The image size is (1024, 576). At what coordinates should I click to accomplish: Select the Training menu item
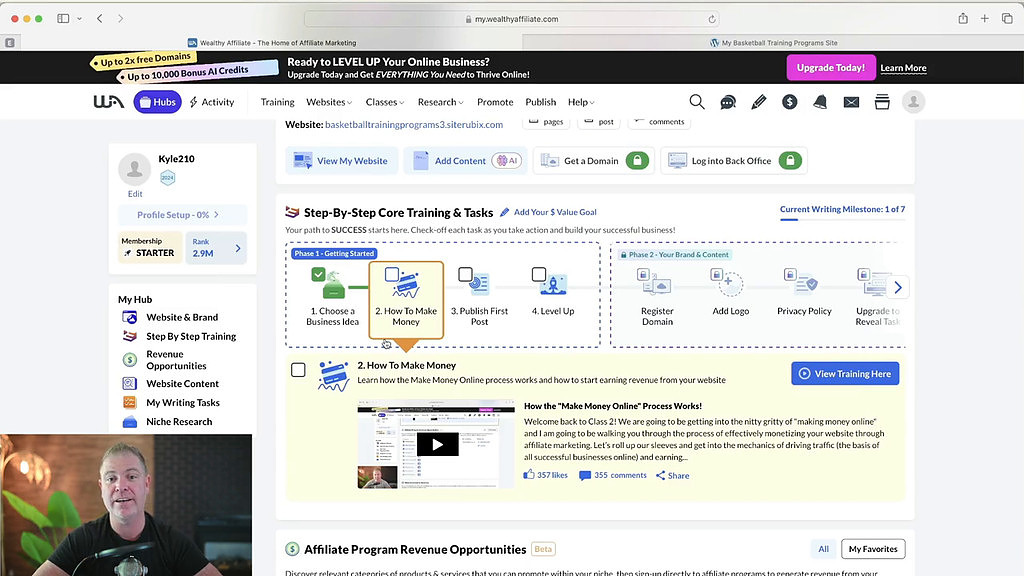(x=276, y=101)
